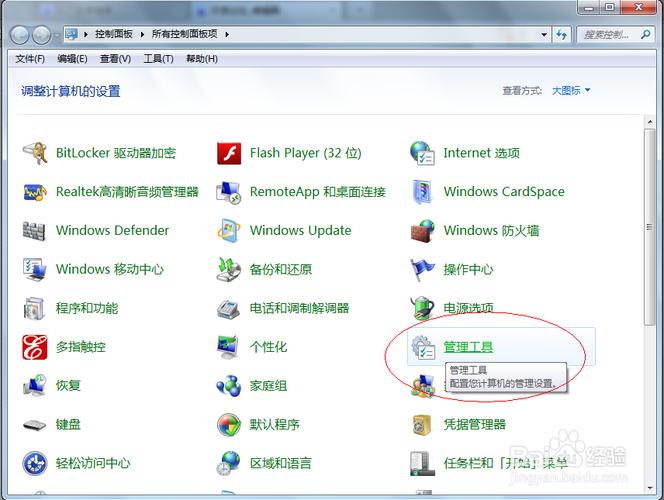Go back with the back arrow button

point(19,35)
